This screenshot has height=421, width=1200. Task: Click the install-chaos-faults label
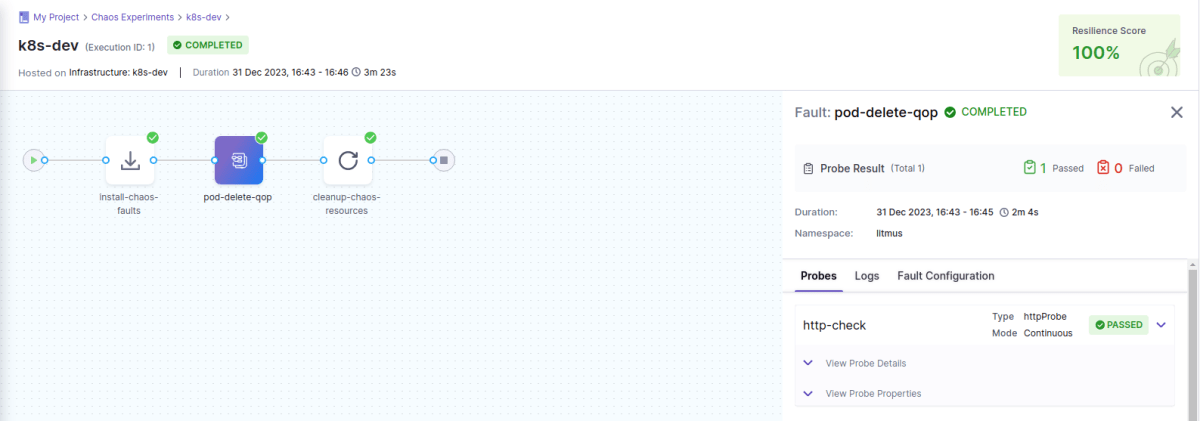(x=130, y=203)
